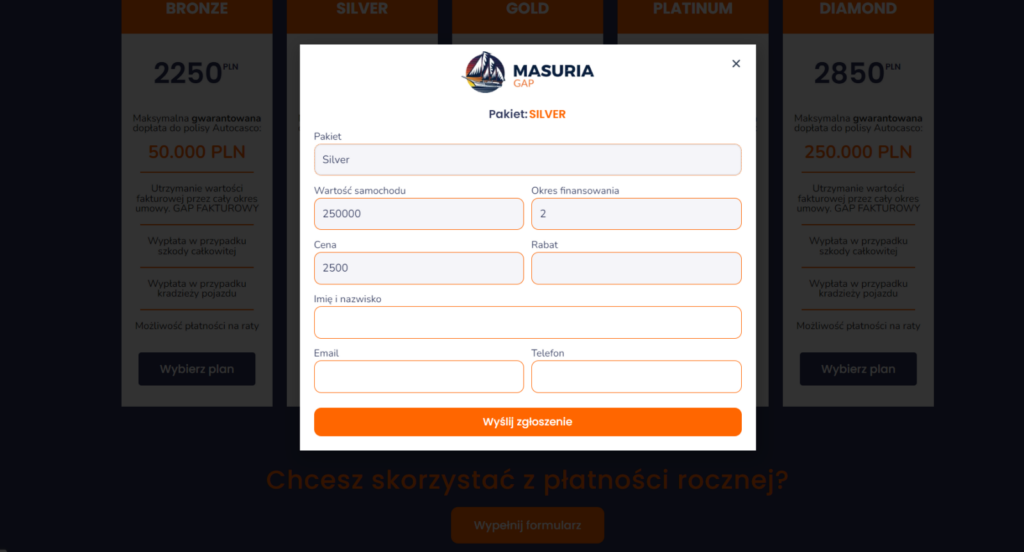Close the Silver package modal dialog
Screen dimensions: 1024x552
tap(736, 63)
